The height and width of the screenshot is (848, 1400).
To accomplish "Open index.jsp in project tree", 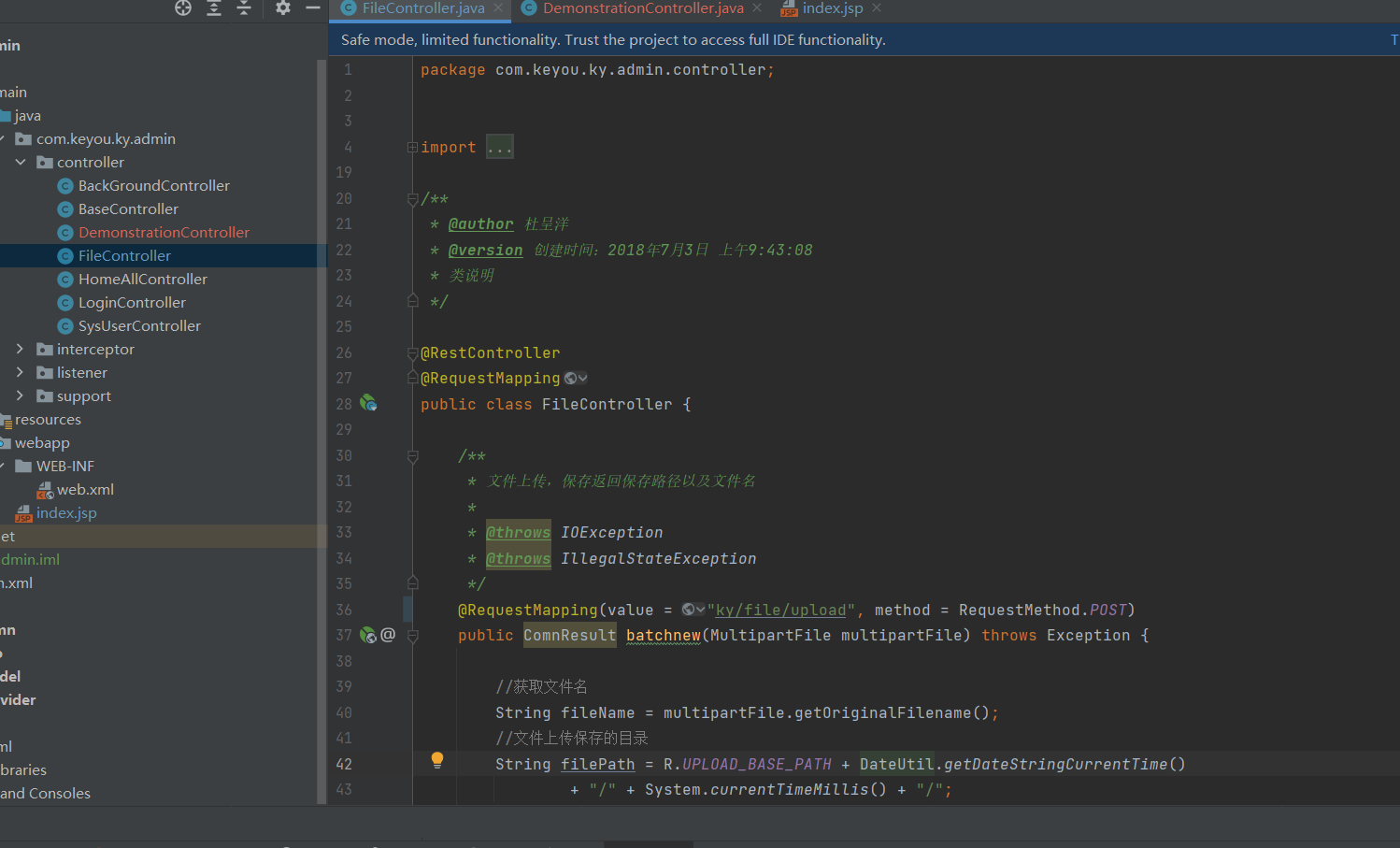I will tap(66, 512).
